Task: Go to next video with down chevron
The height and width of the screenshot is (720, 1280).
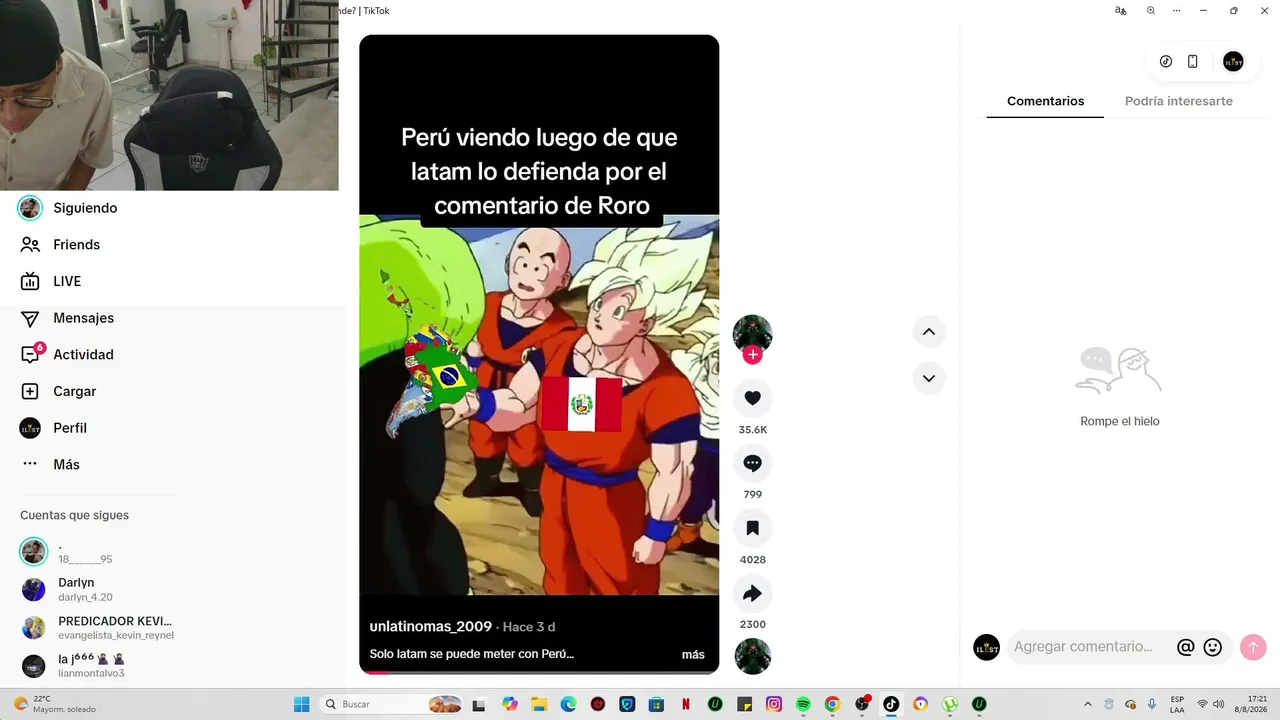Action: [929, 378]
